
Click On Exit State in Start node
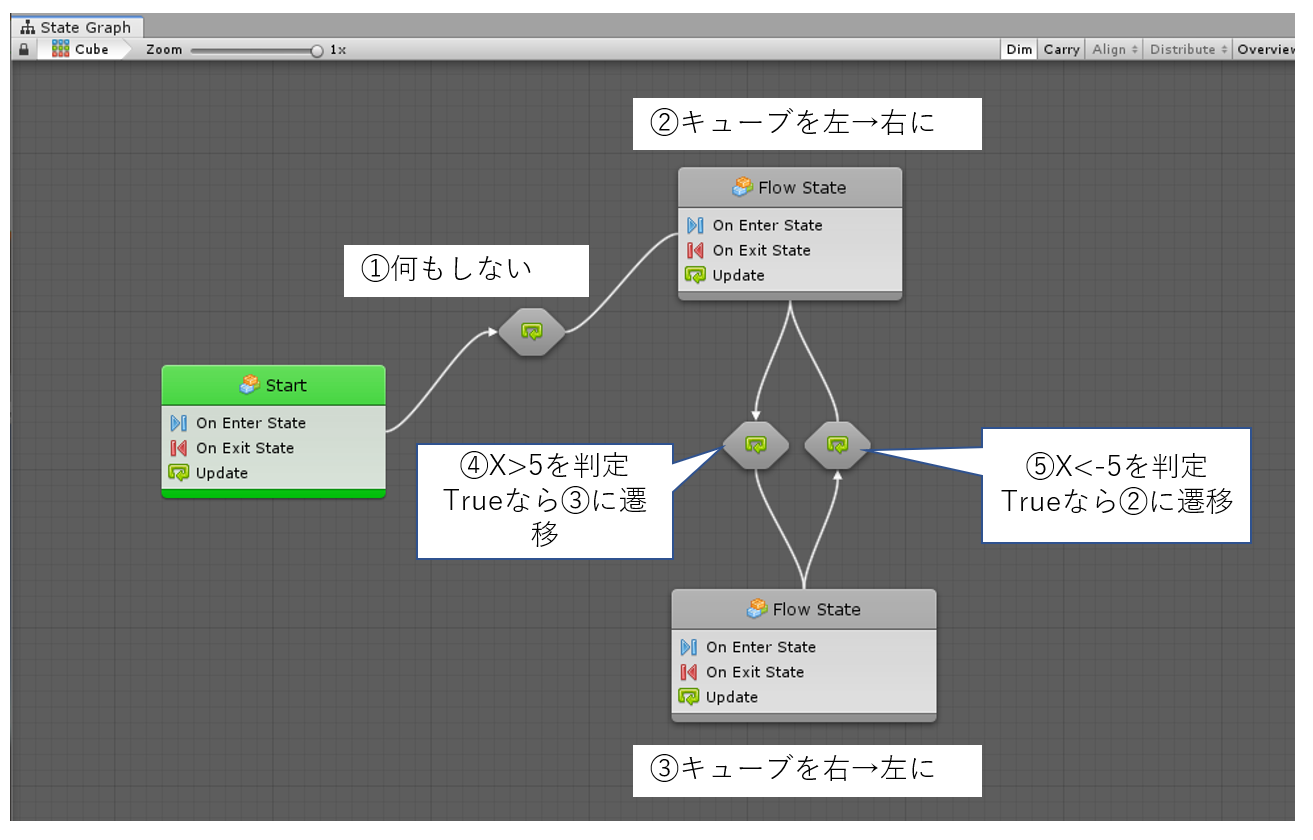point(244,448)
